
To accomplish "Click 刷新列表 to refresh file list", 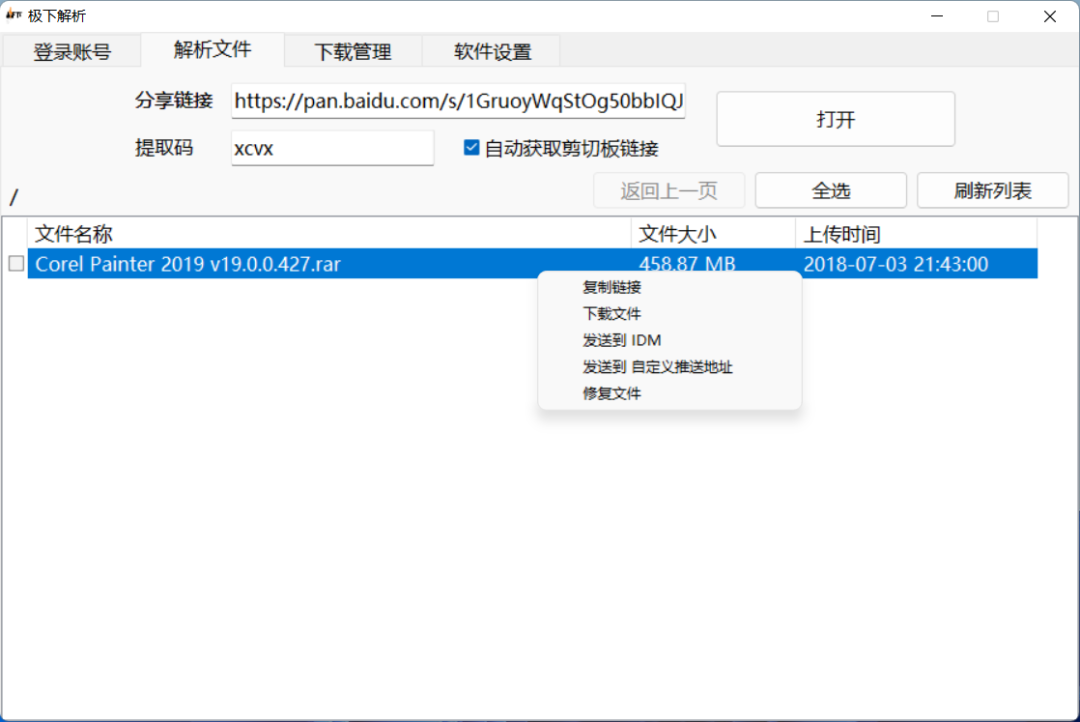I will pyautogui.click(x=992, y=190).
